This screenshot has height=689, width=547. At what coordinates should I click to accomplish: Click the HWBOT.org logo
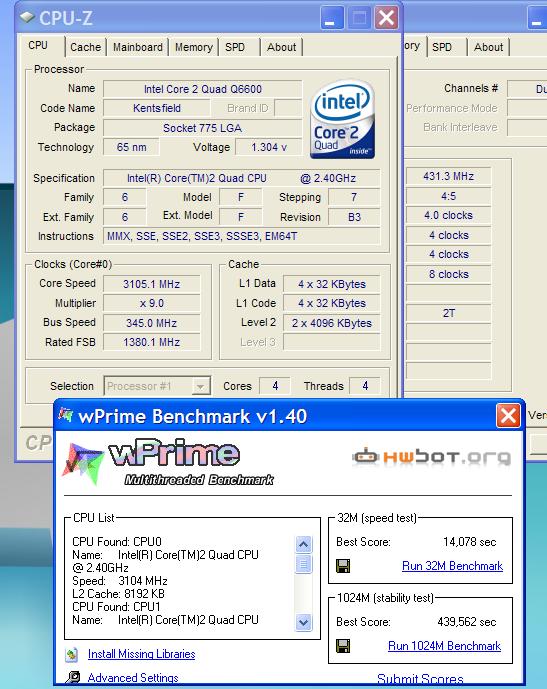coord(431,457)
